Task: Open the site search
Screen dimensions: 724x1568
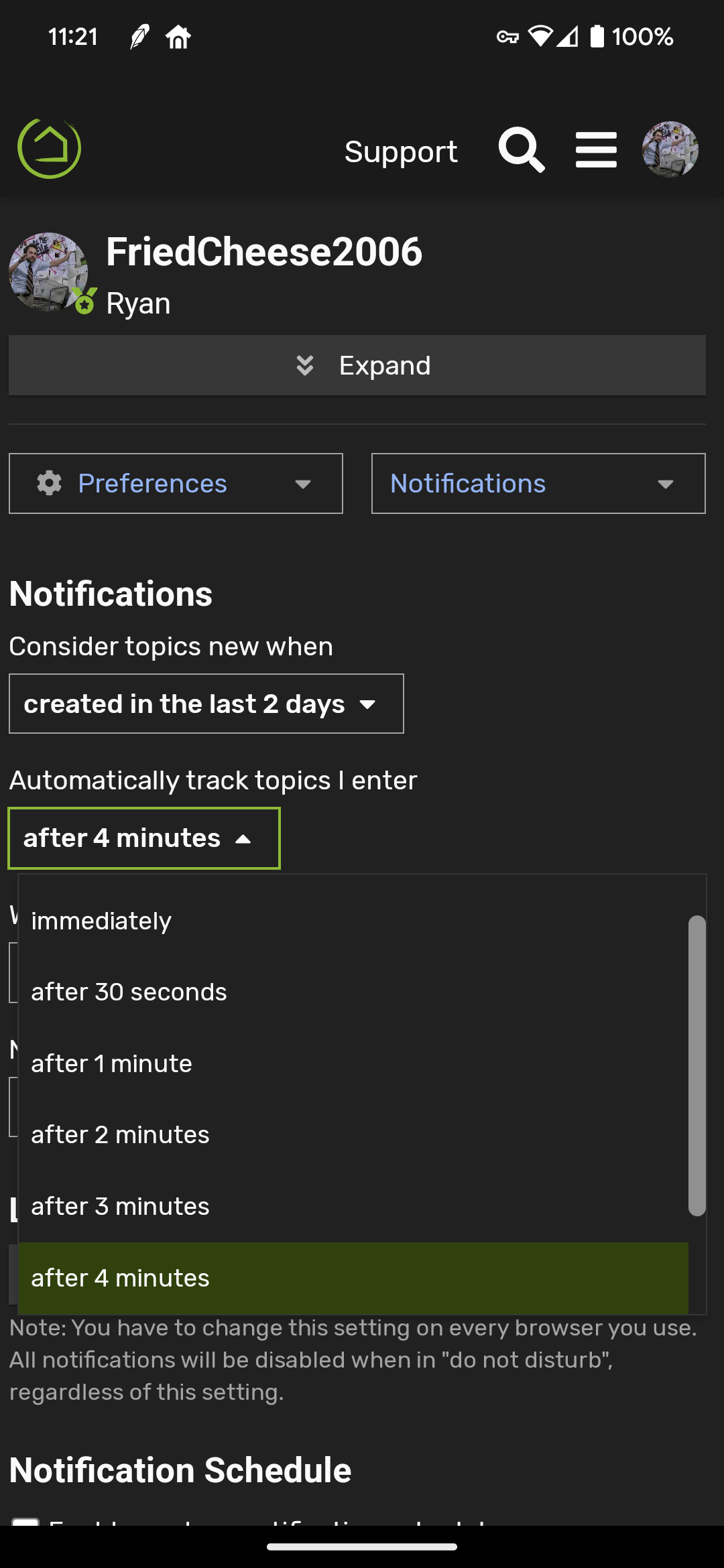Action: coord(522,150)
